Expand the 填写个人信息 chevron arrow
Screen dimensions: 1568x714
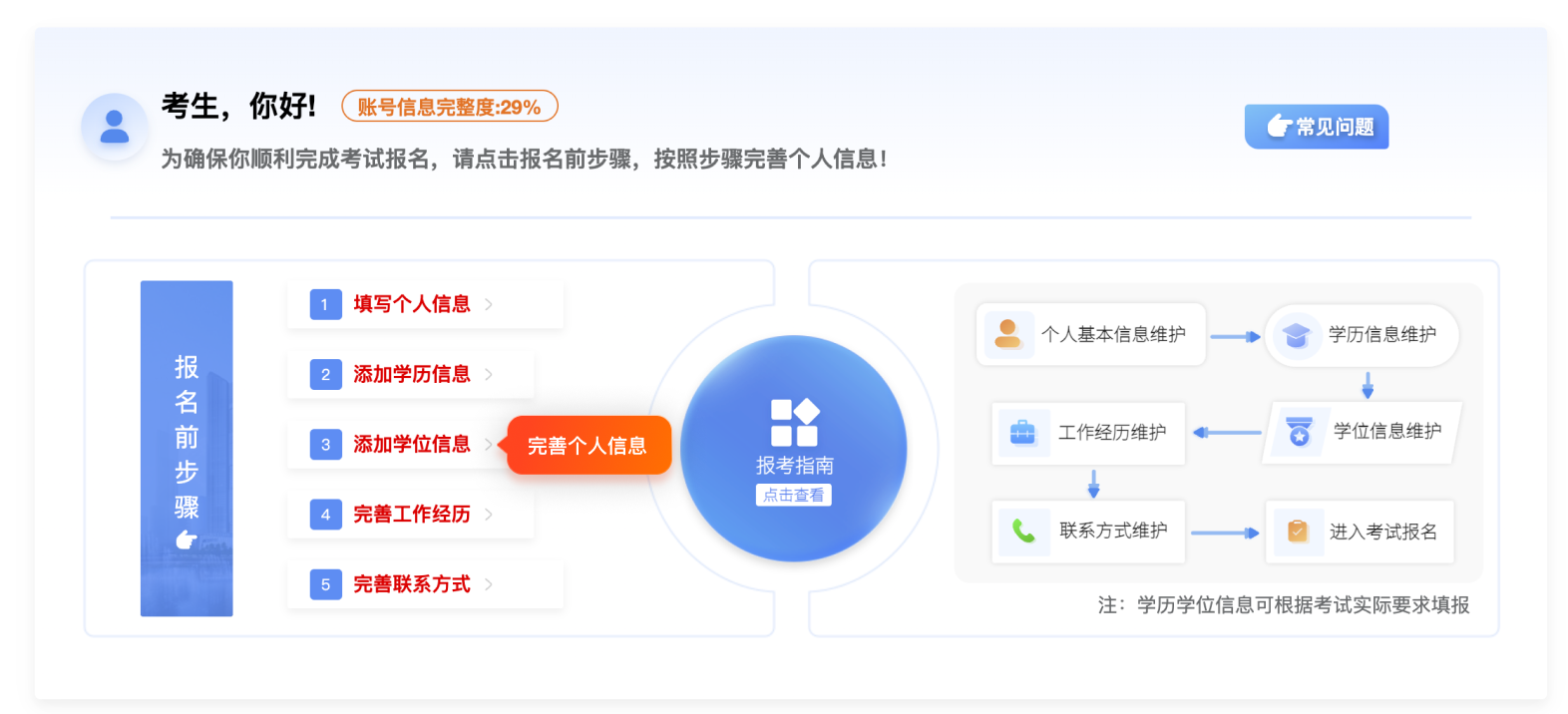click(489, 304)
